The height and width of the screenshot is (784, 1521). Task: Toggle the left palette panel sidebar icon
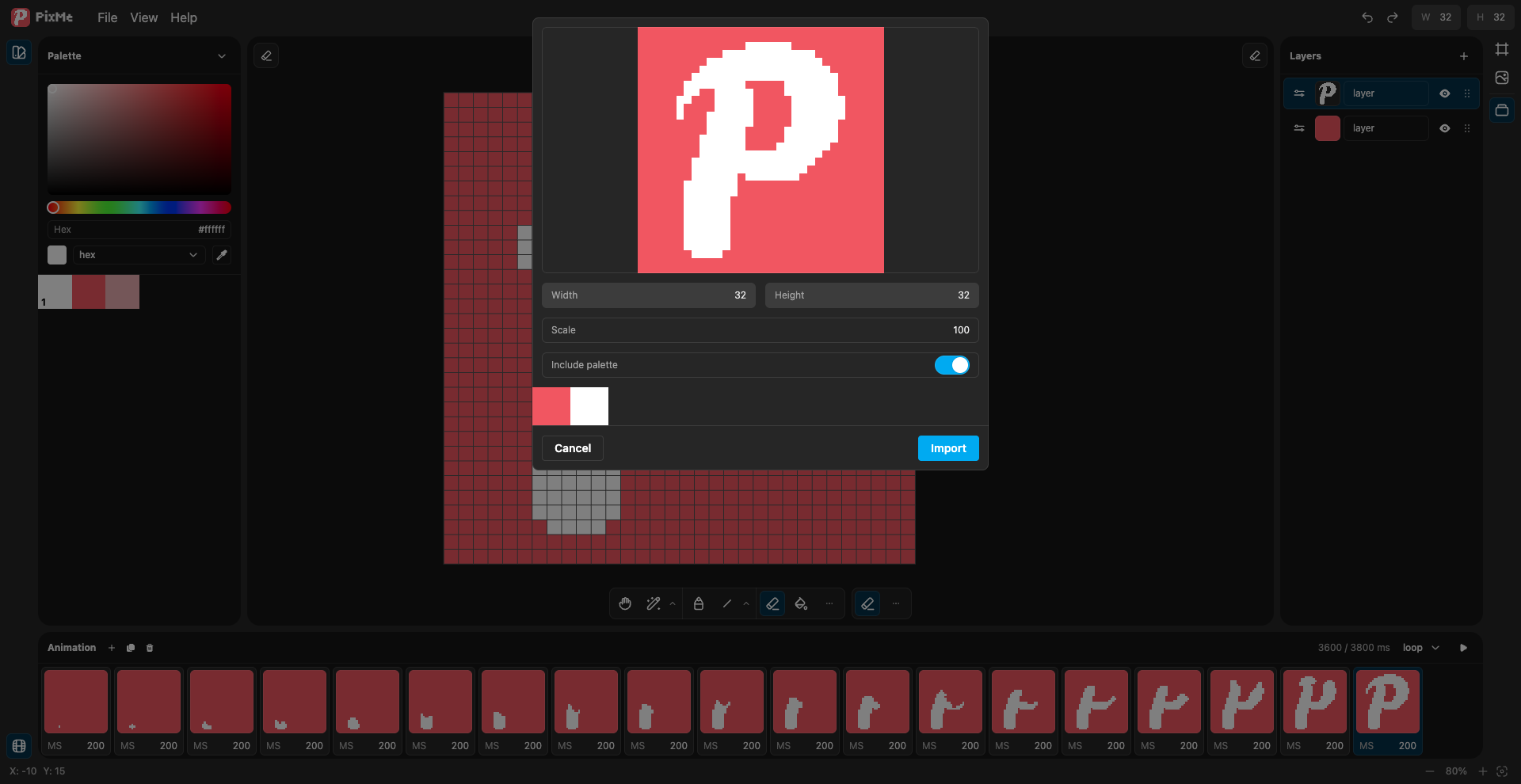pos(19,52)
